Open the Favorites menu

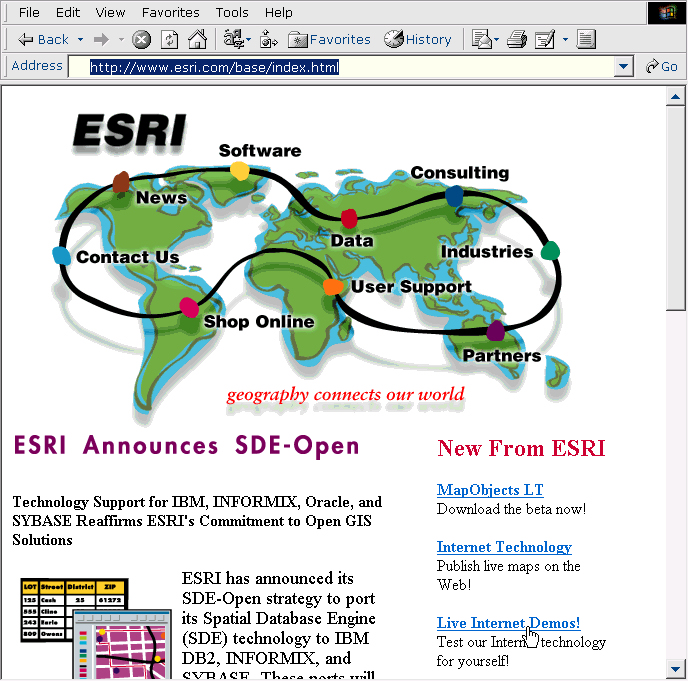[170, 12]
